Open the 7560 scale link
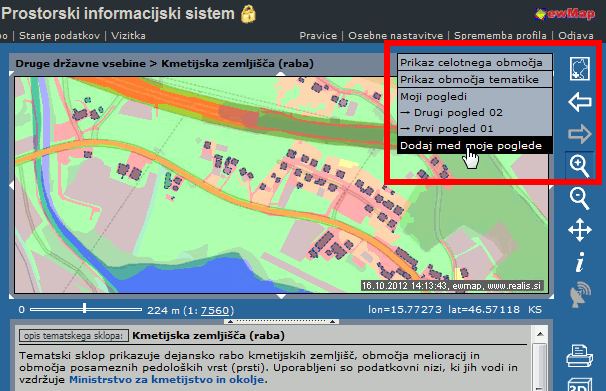 (215, 310)
